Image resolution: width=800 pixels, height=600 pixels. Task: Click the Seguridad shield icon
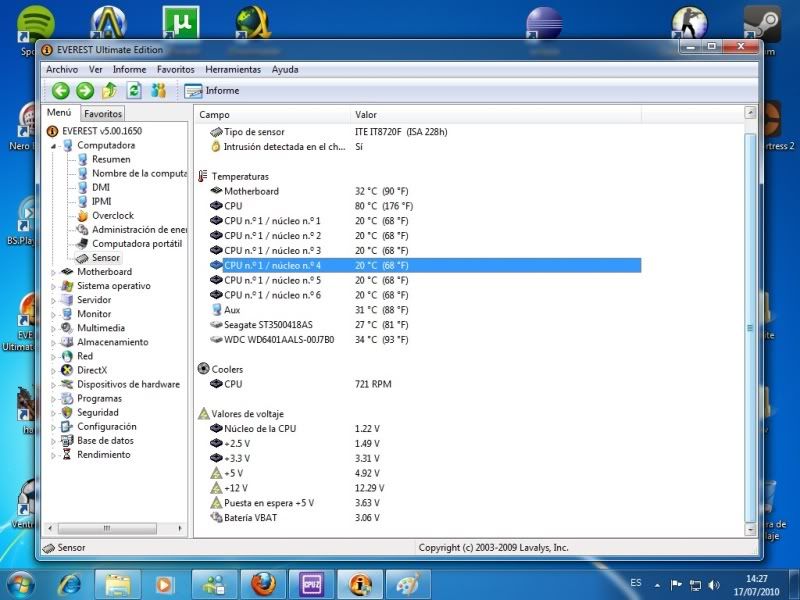click(x=67, y=412)
